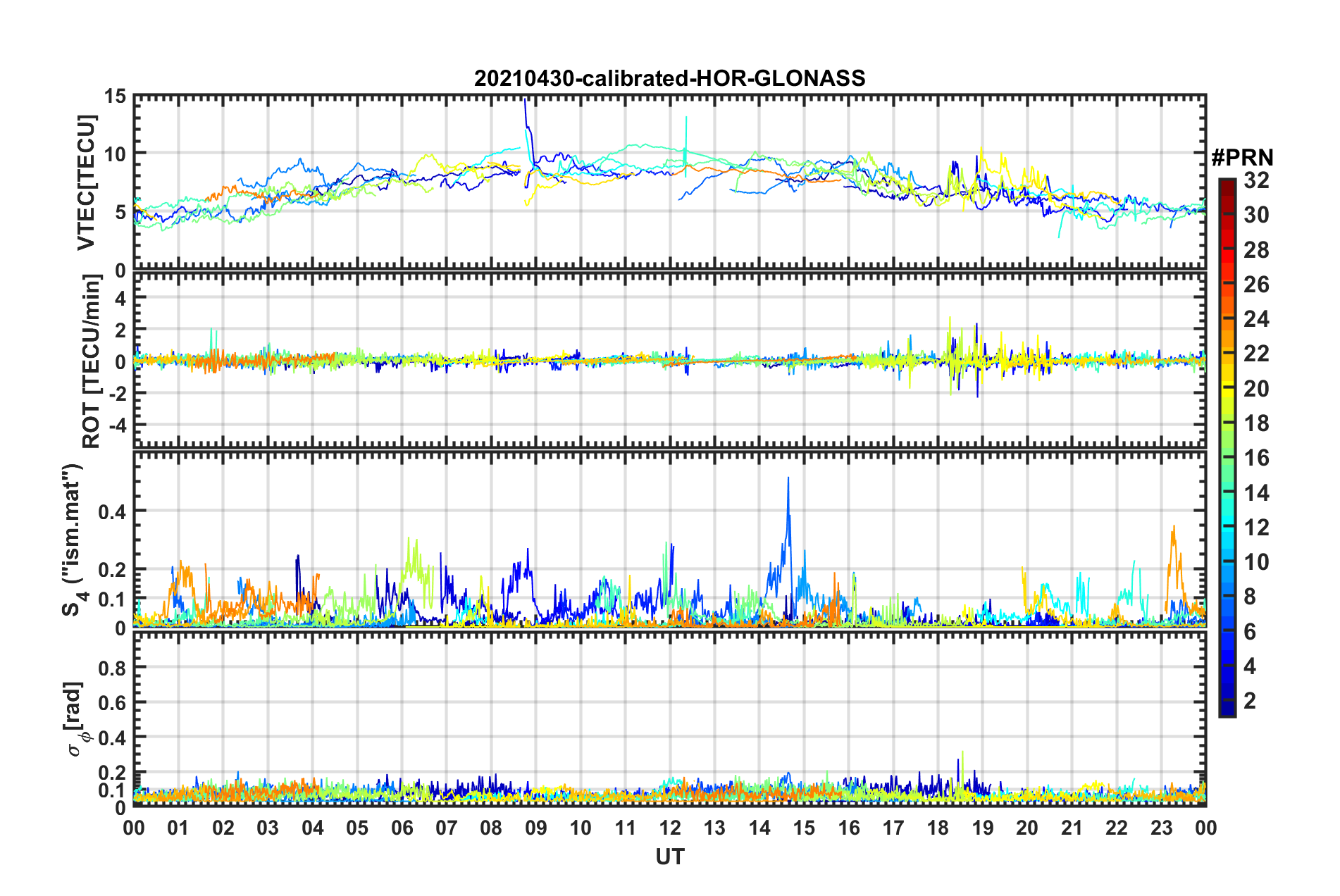
Task: Select UT axis tick label 21
Action: tap(1072, 828)
